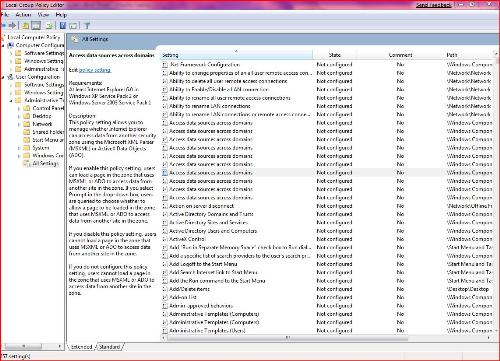Expand the System tree folder
500x361 pixels.
(19, 148)
